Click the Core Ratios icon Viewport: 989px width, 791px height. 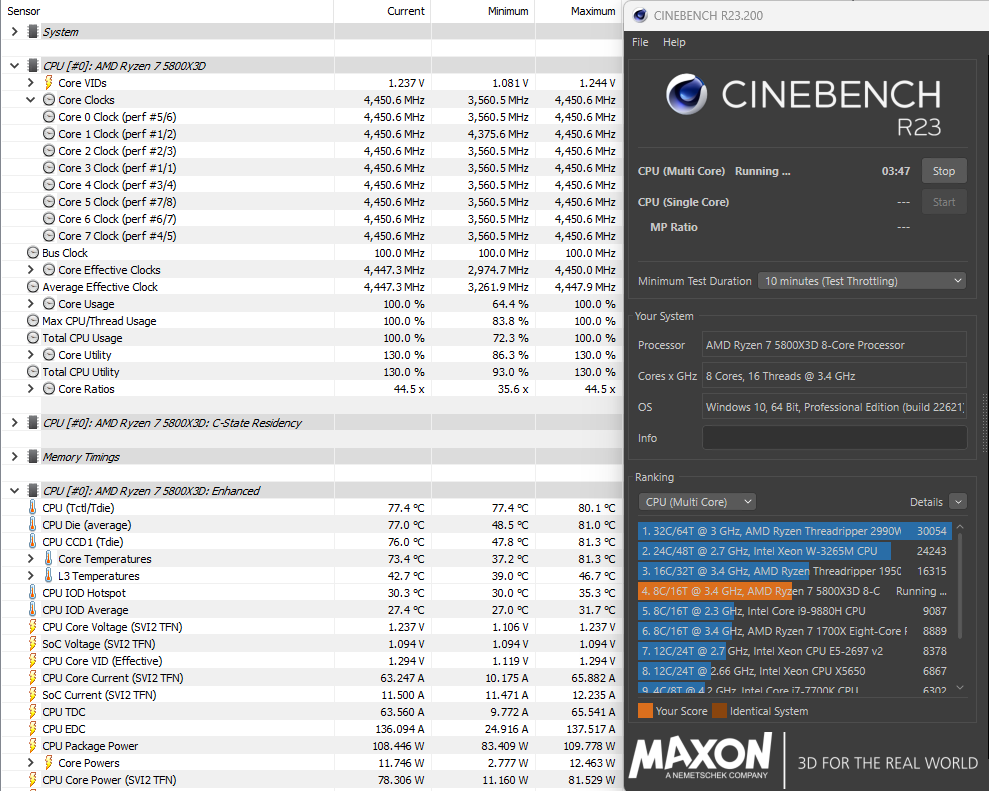(49, 389)
